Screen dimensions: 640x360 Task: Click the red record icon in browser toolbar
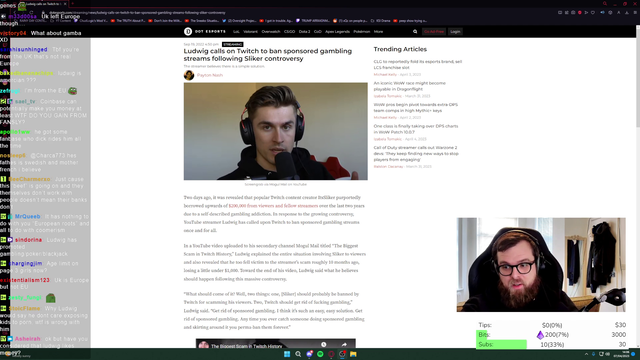(x=580, y=13)
